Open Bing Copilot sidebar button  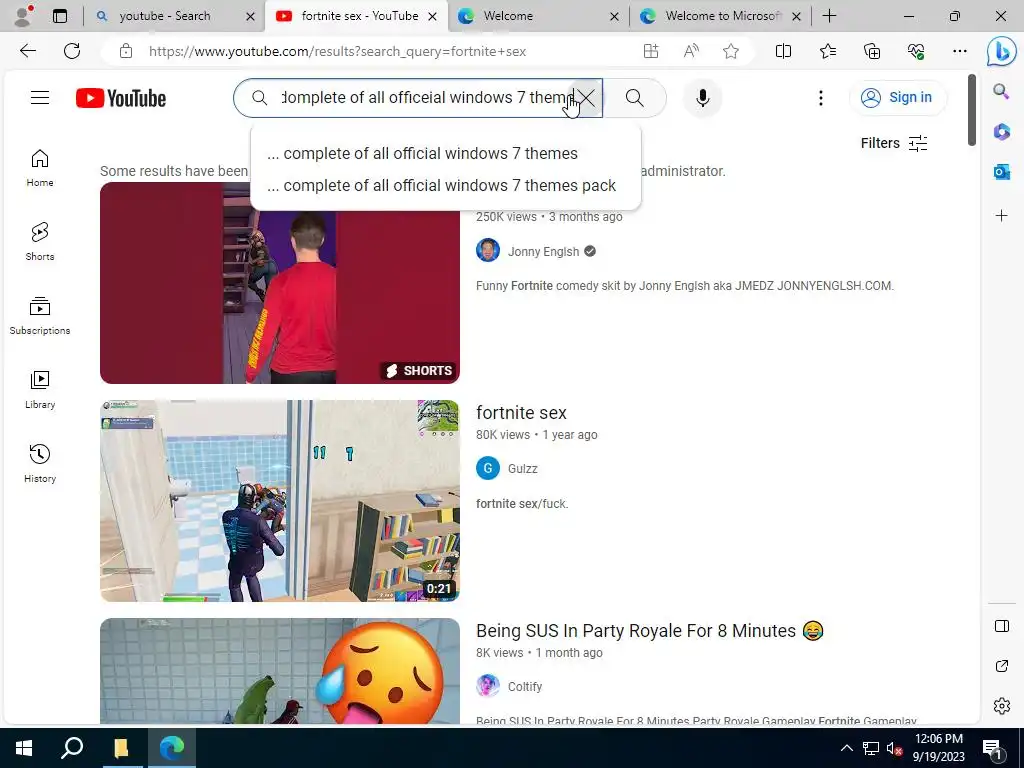tap(1001, 52)
